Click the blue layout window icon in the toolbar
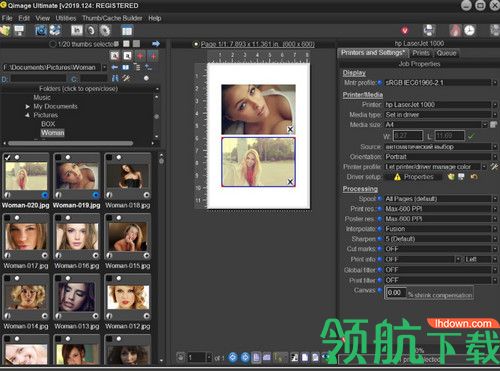Viewport: 500px width, 371px height. 127,31
